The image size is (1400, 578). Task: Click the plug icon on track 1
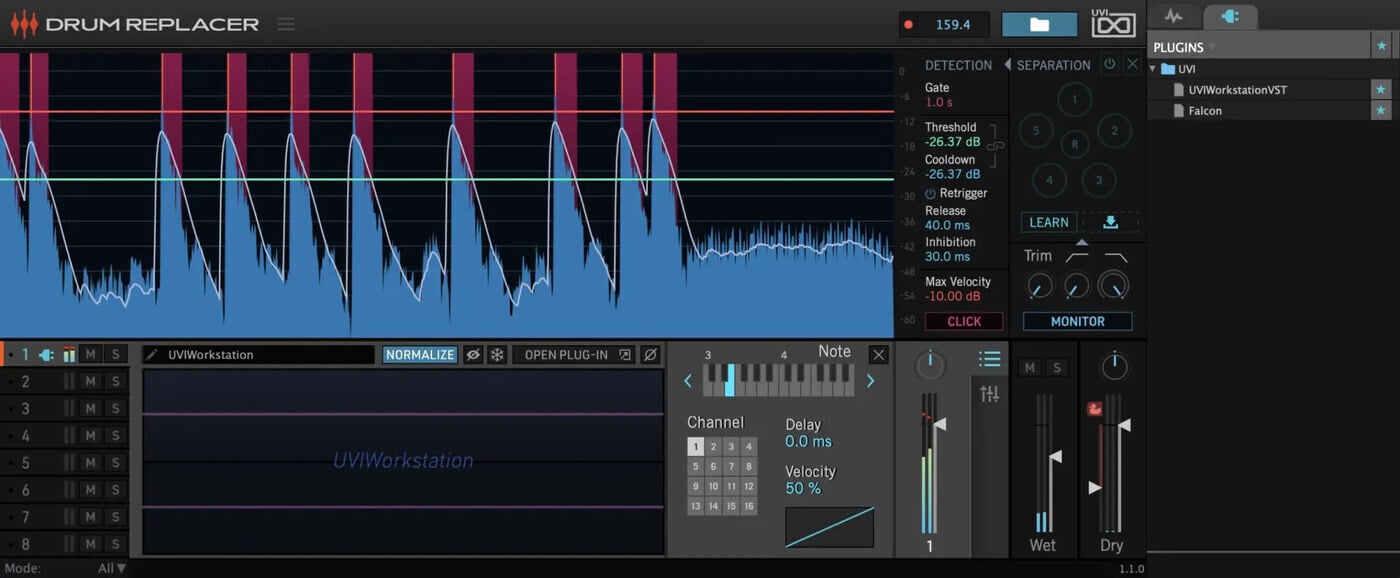(46, 354)
